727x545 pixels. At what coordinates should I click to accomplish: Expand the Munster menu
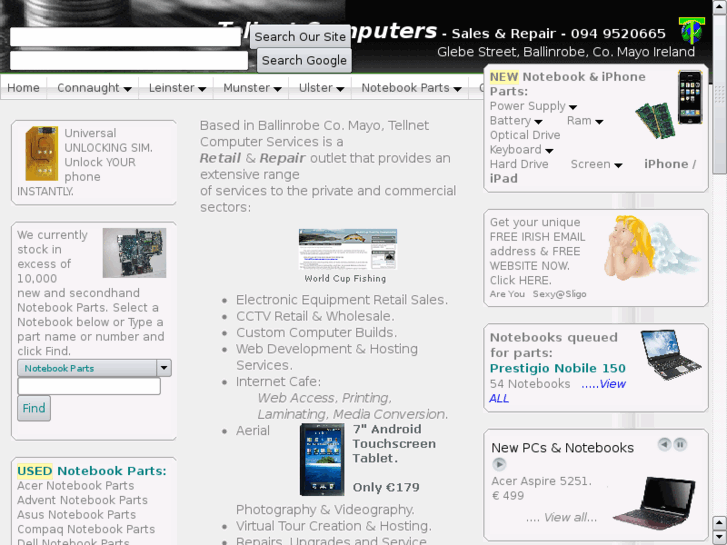pos(252,88)
